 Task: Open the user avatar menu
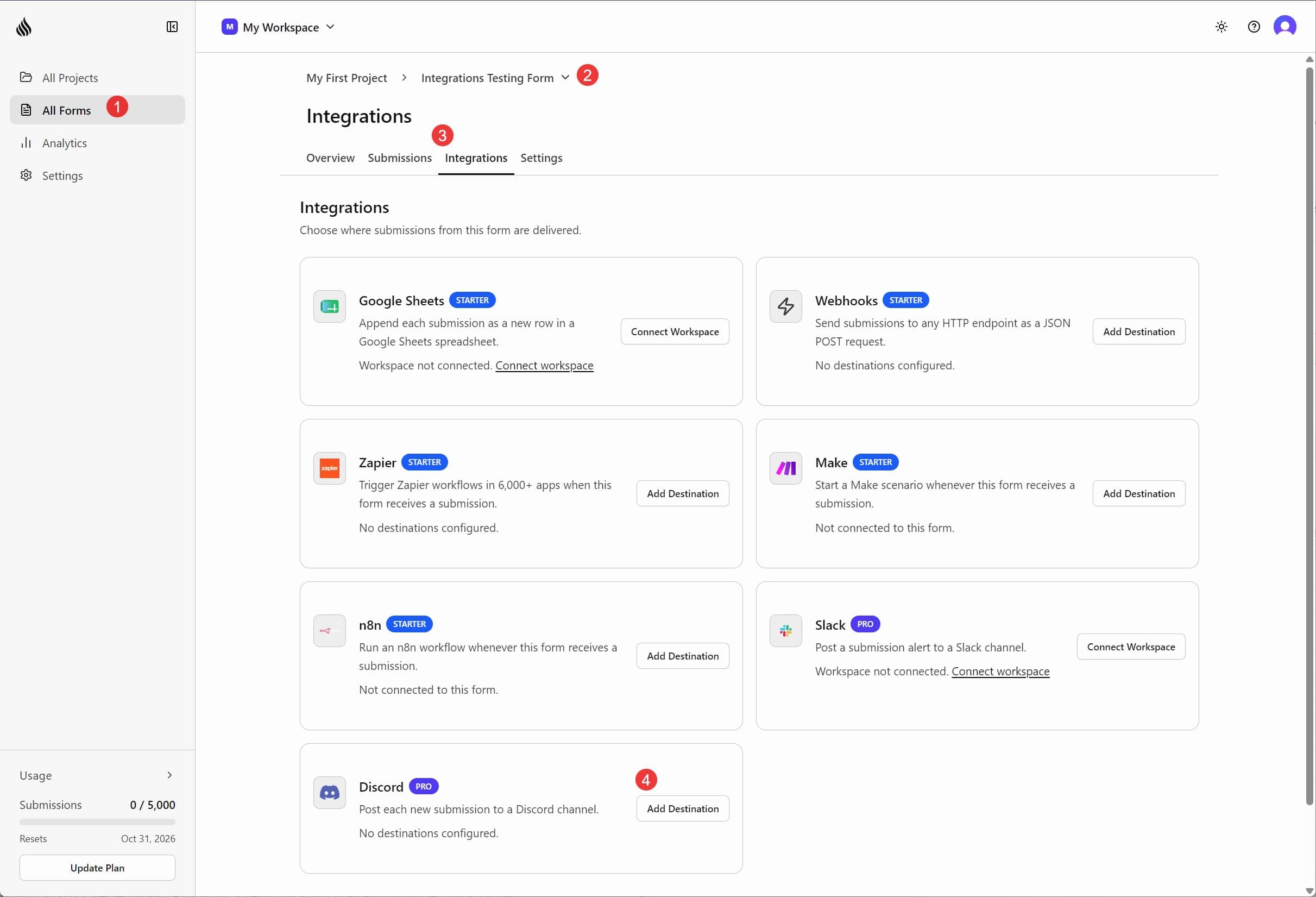coord(1284,27)
